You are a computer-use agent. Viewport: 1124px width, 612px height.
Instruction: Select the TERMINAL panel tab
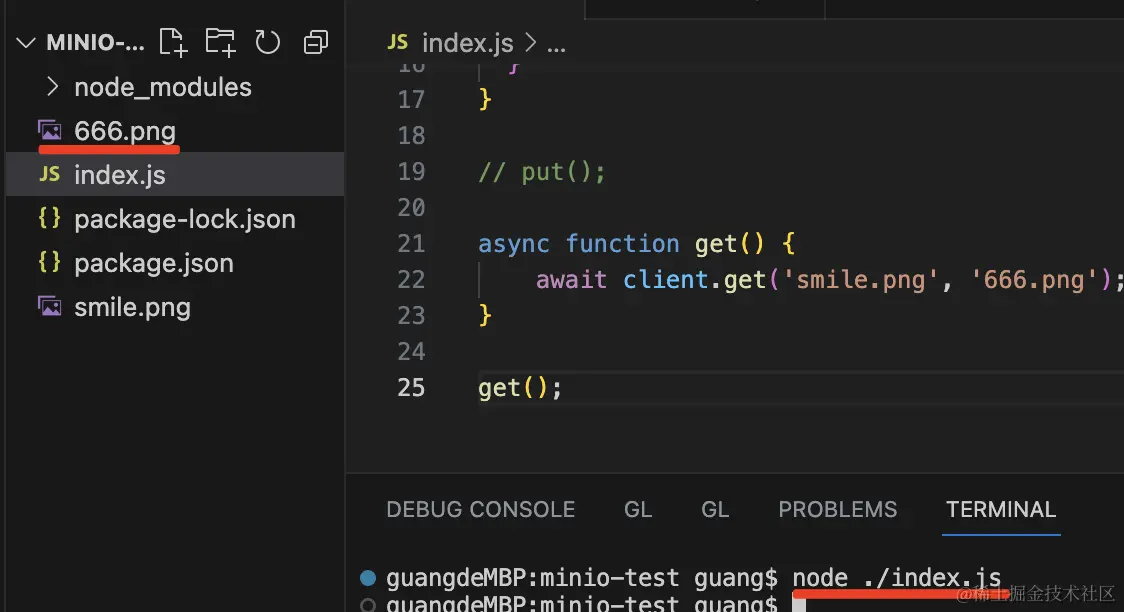tap(1001, 510)
